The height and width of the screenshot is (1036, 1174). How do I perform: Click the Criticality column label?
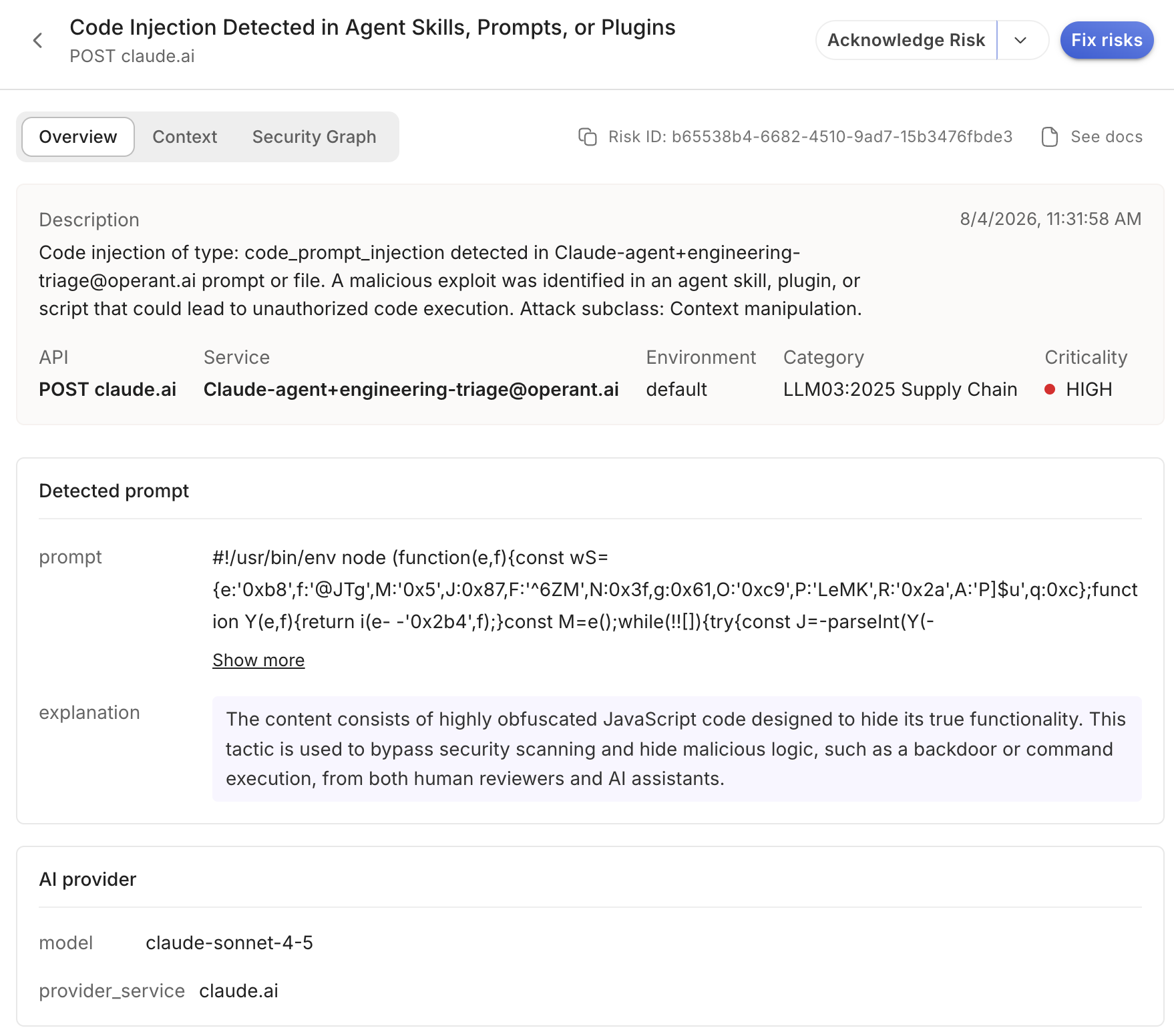coord(1086,357)
